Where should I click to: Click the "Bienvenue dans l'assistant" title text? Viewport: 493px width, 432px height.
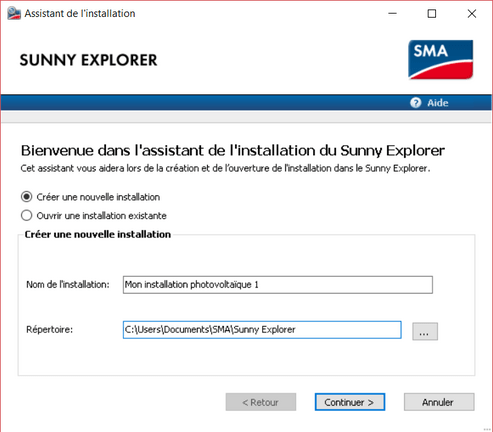(x=233, y=151)
